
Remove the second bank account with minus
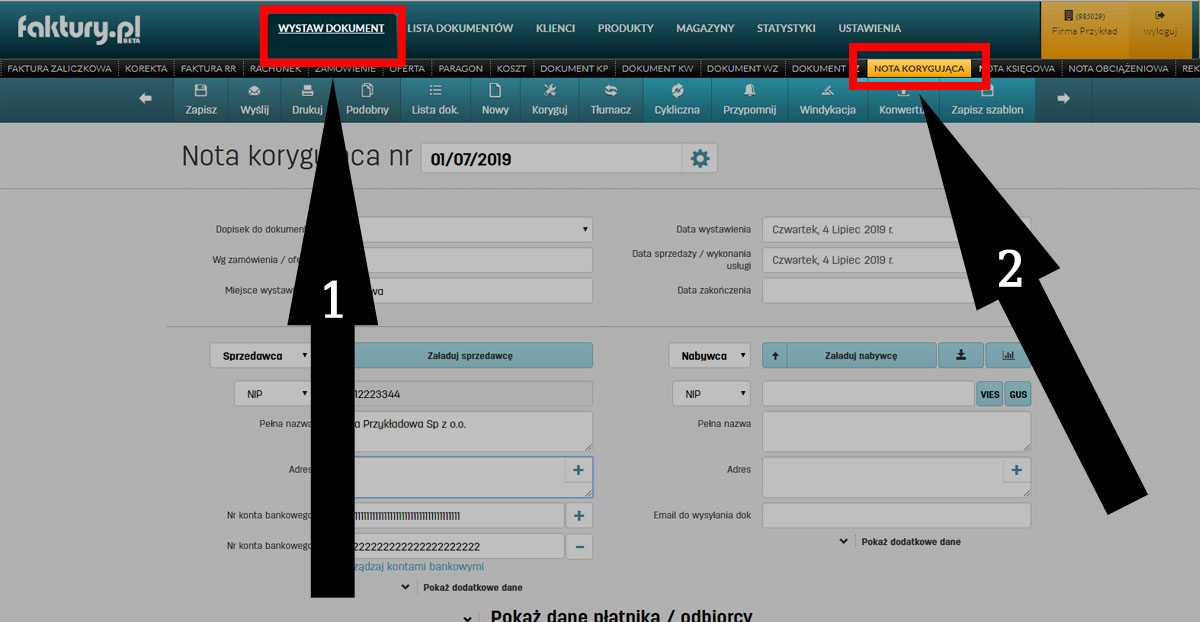(579, 546)
